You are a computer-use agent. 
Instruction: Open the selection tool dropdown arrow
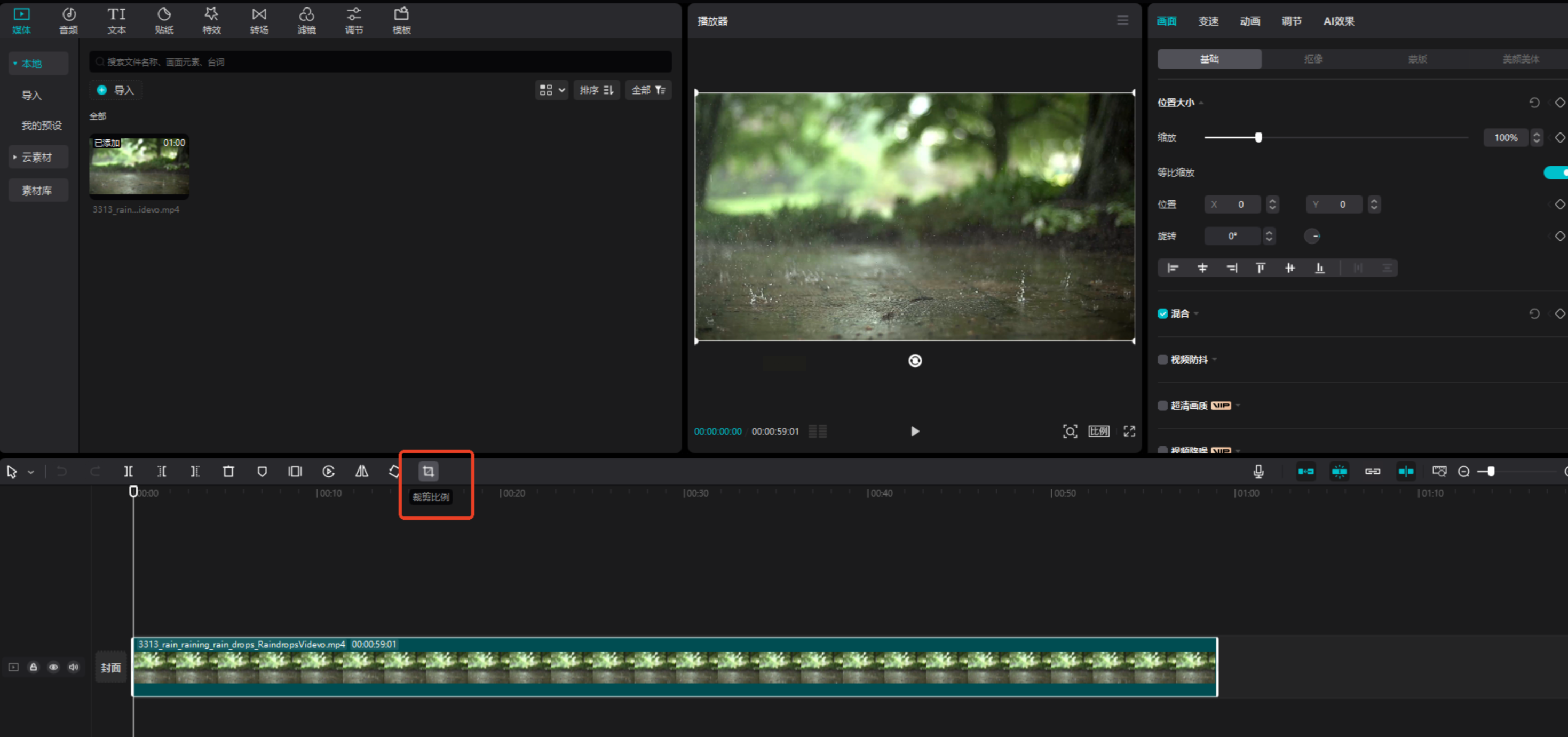tap(30, 472)
